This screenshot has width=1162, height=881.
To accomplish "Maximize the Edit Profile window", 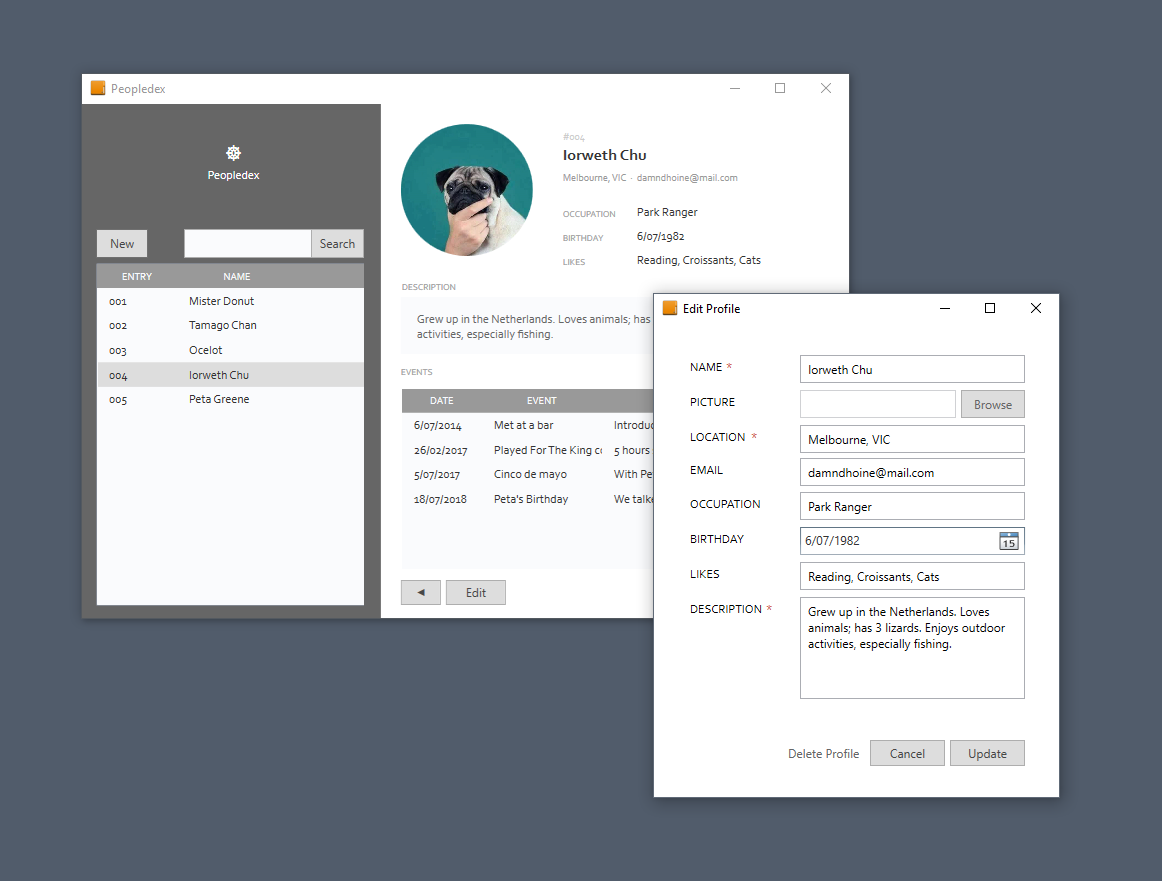I will pos(989,309).
